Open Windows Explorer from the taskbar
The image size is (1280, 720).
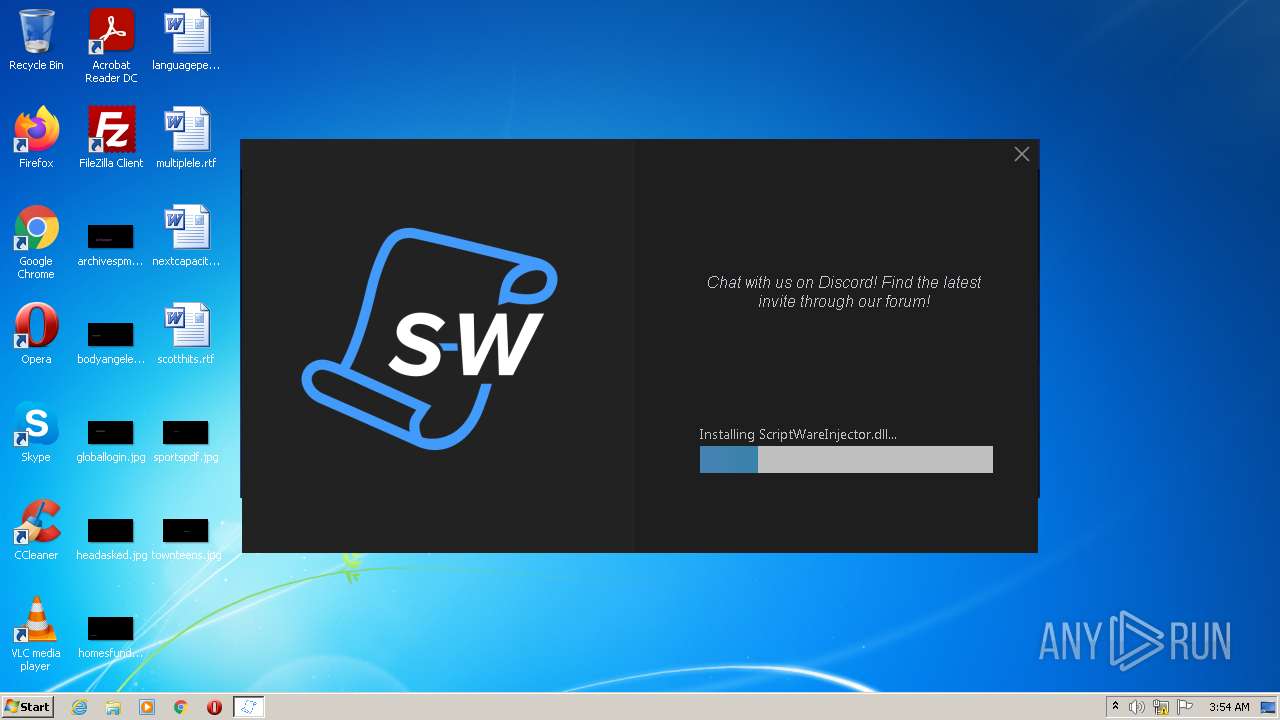113,707
